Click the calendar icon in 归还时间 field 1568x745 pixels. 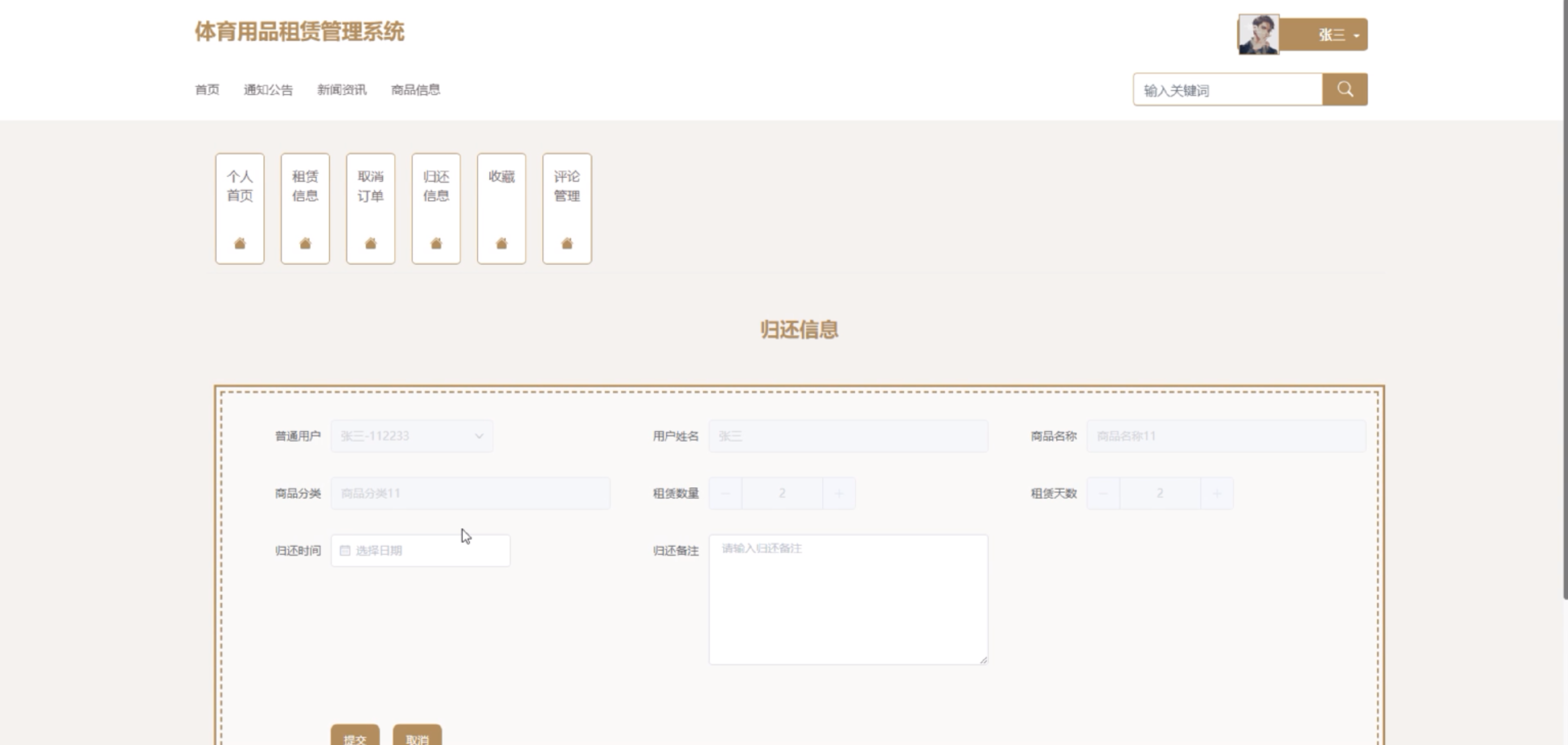point(345,551)
